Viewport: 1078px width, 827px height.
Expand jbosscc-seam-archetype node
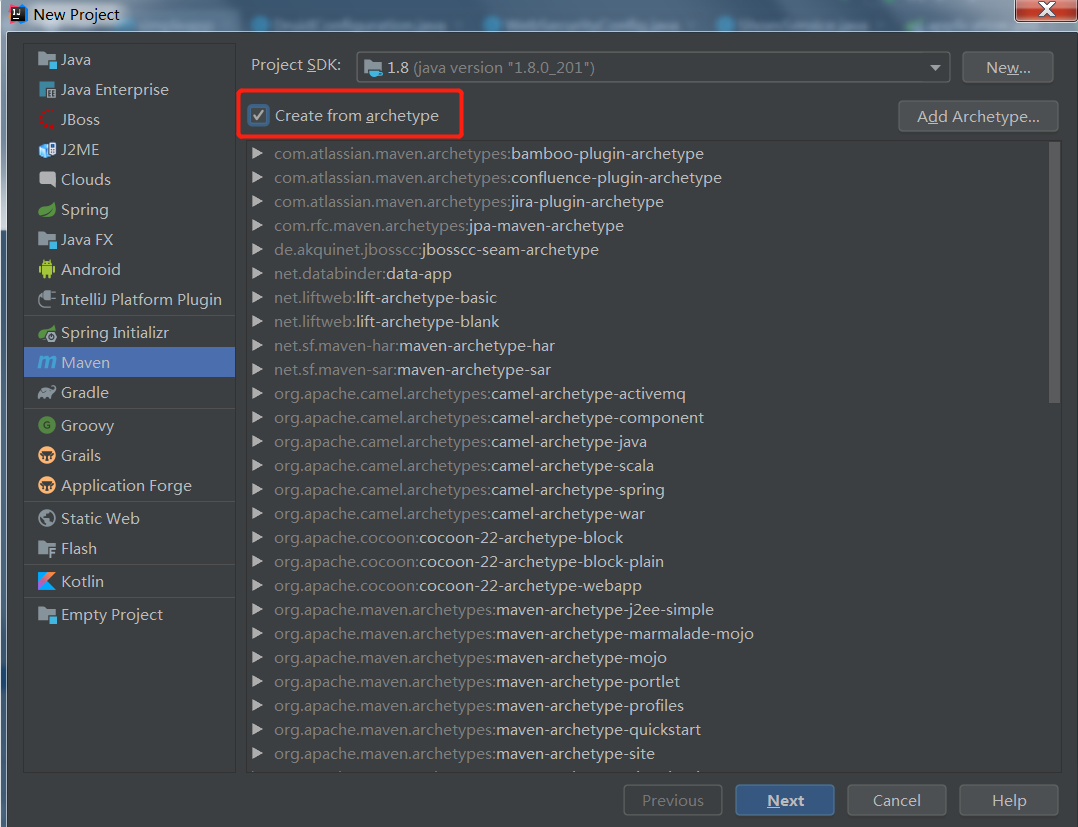point(257,250)
